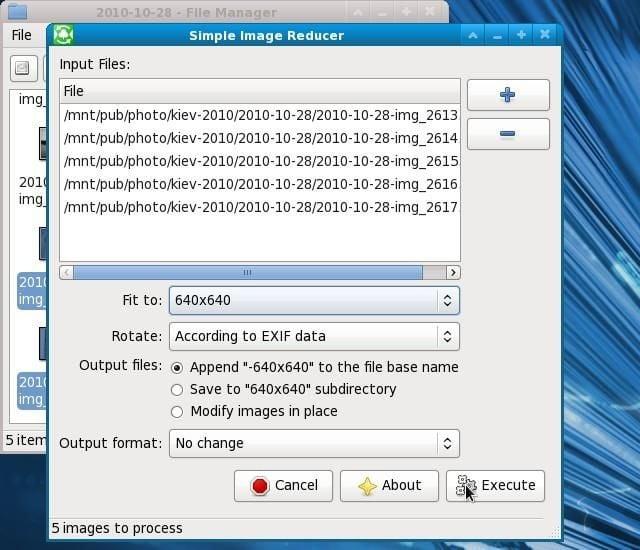Choose Save to "640x640" subdirectory option
This screenshot has height=550, width=640.
tap(177, 390)
